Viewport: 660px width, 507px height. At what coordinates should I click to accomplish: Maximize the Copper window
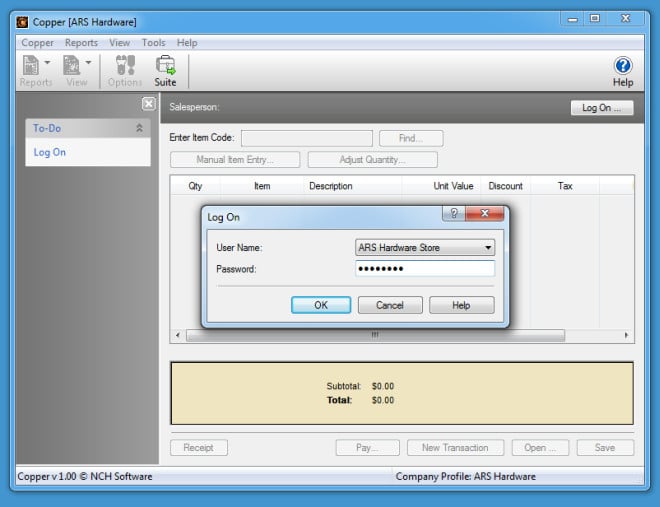[594, 18]
